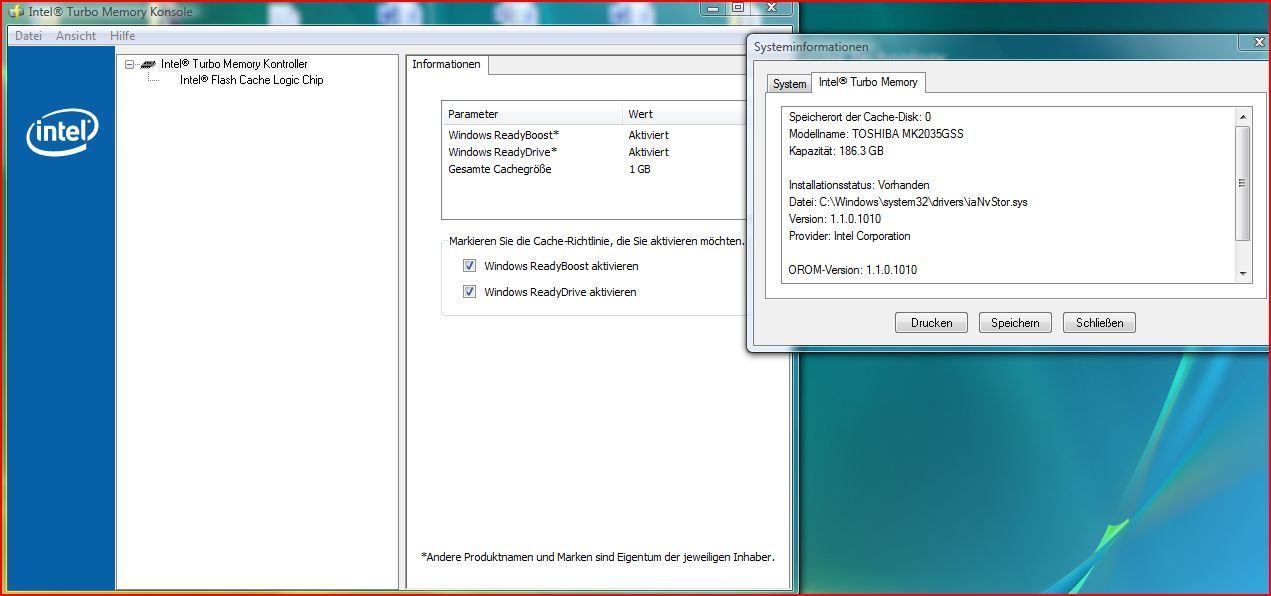The height and width of the screenshot is (596, 1271).
Task: Switch to the Informationen tab
Action: point(447,64)
